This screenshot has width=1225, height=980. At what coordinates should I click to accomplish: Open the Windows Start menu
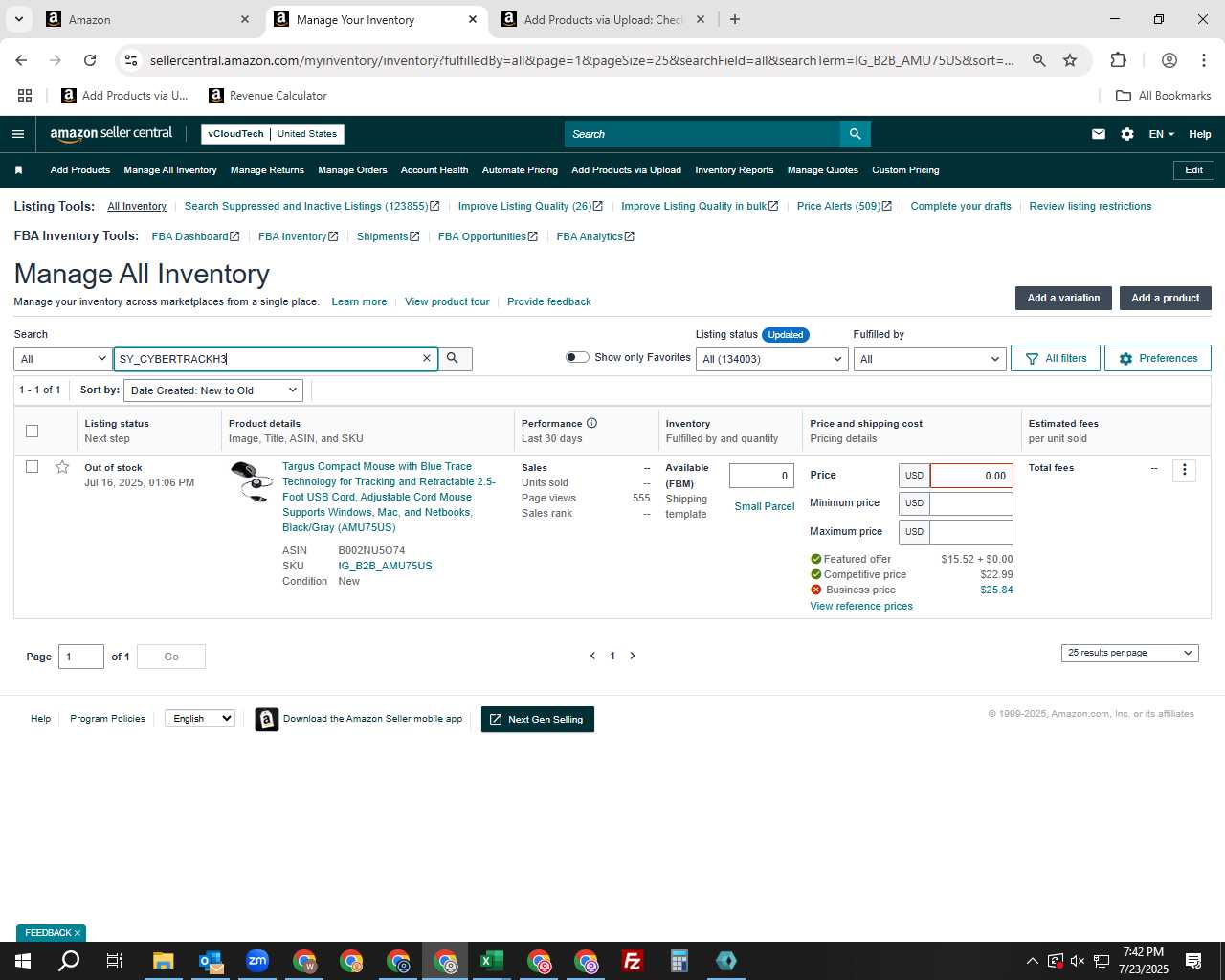tap(23, 961)
